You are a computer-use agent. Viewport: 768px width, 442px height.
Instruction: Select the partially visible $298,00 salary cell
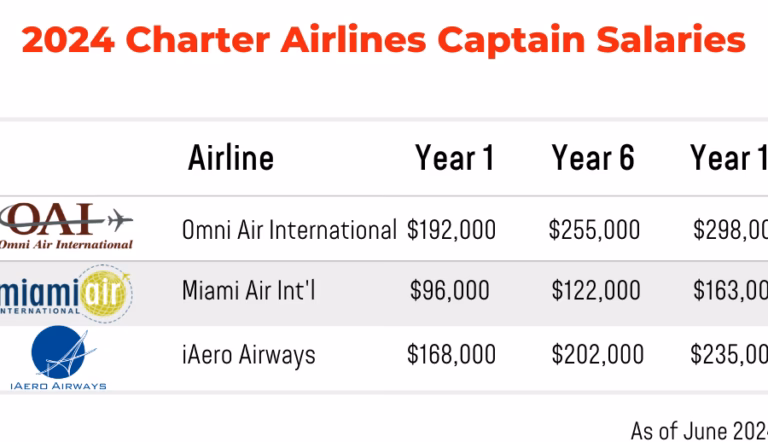[x=730, y=230]
